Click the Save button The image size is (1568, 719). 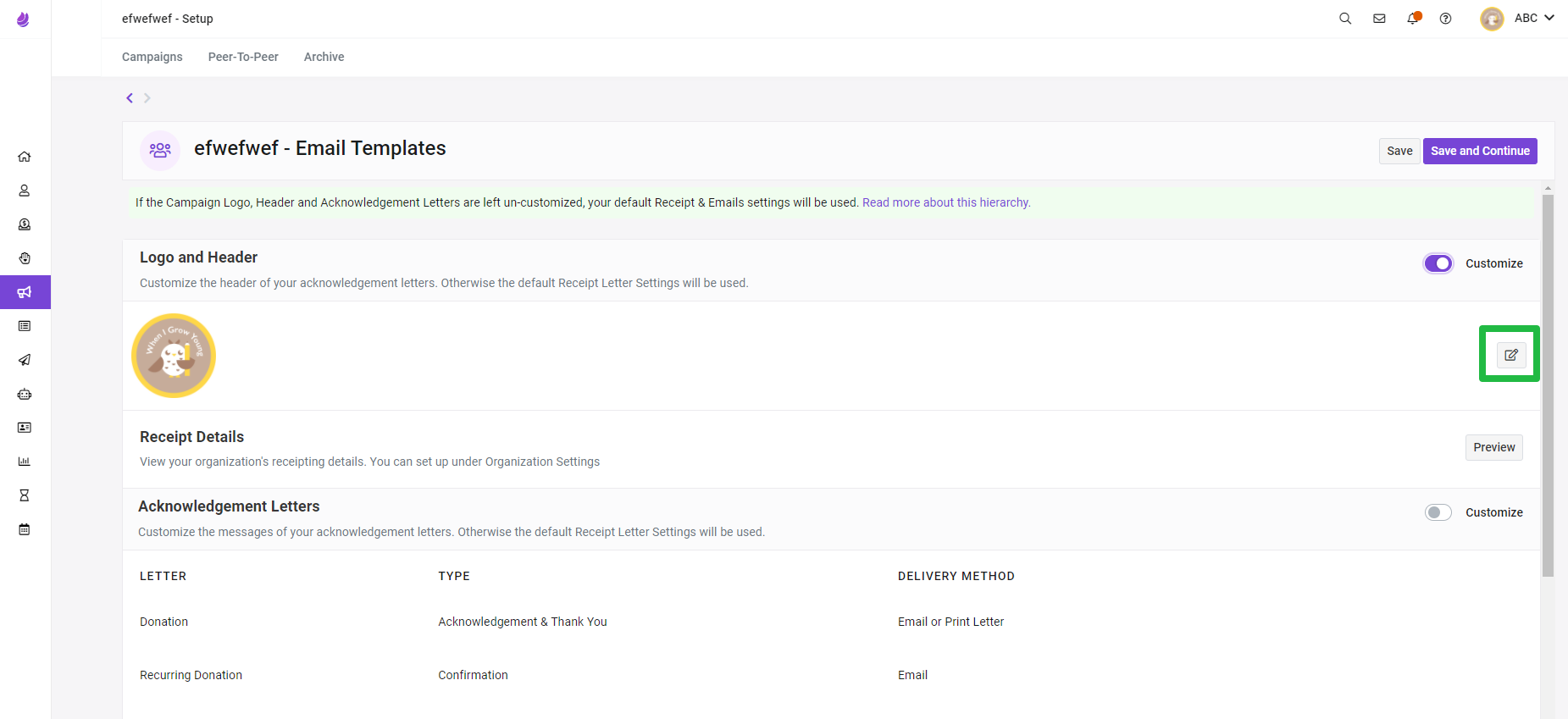click(1399, 151)
